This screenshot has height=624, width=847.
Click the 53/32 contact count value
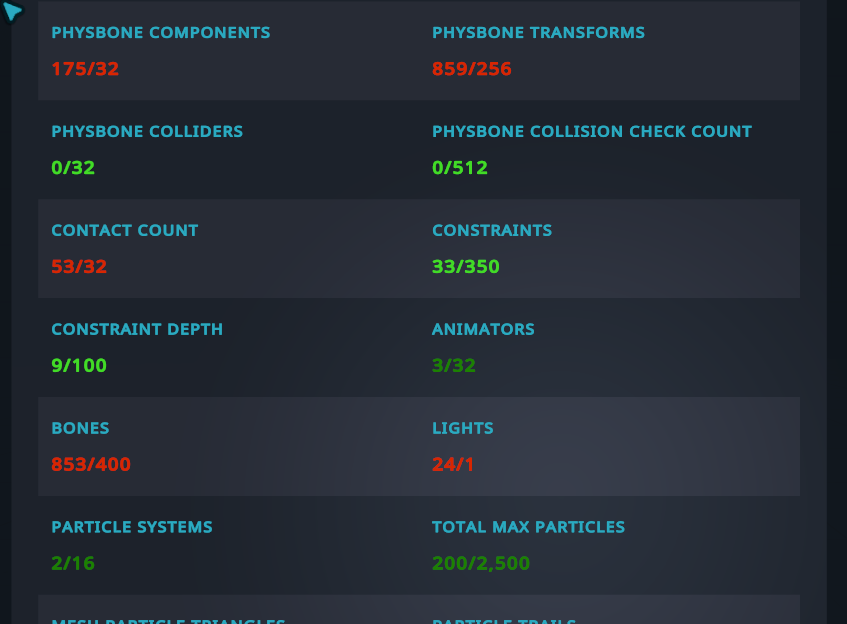point(79,267)
